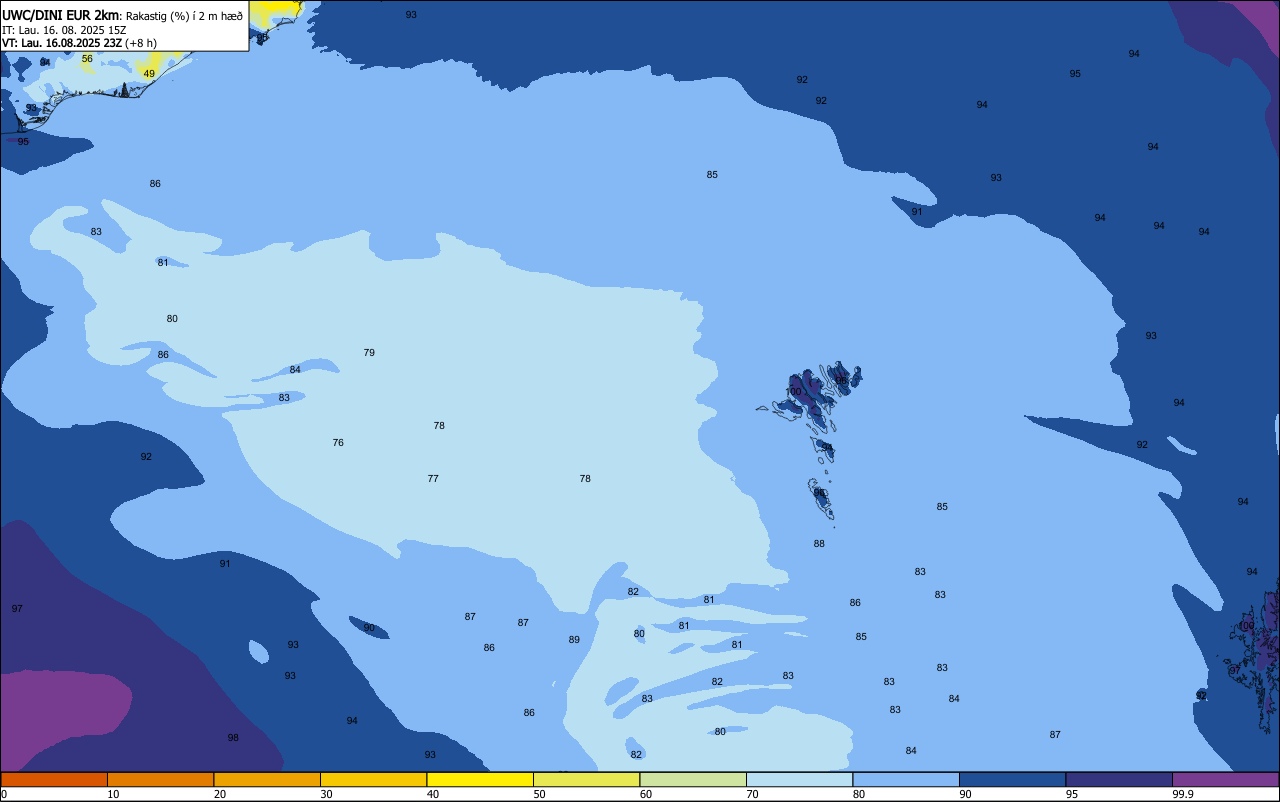
Task: Click the map value "89"
Action: pos(574,640)
